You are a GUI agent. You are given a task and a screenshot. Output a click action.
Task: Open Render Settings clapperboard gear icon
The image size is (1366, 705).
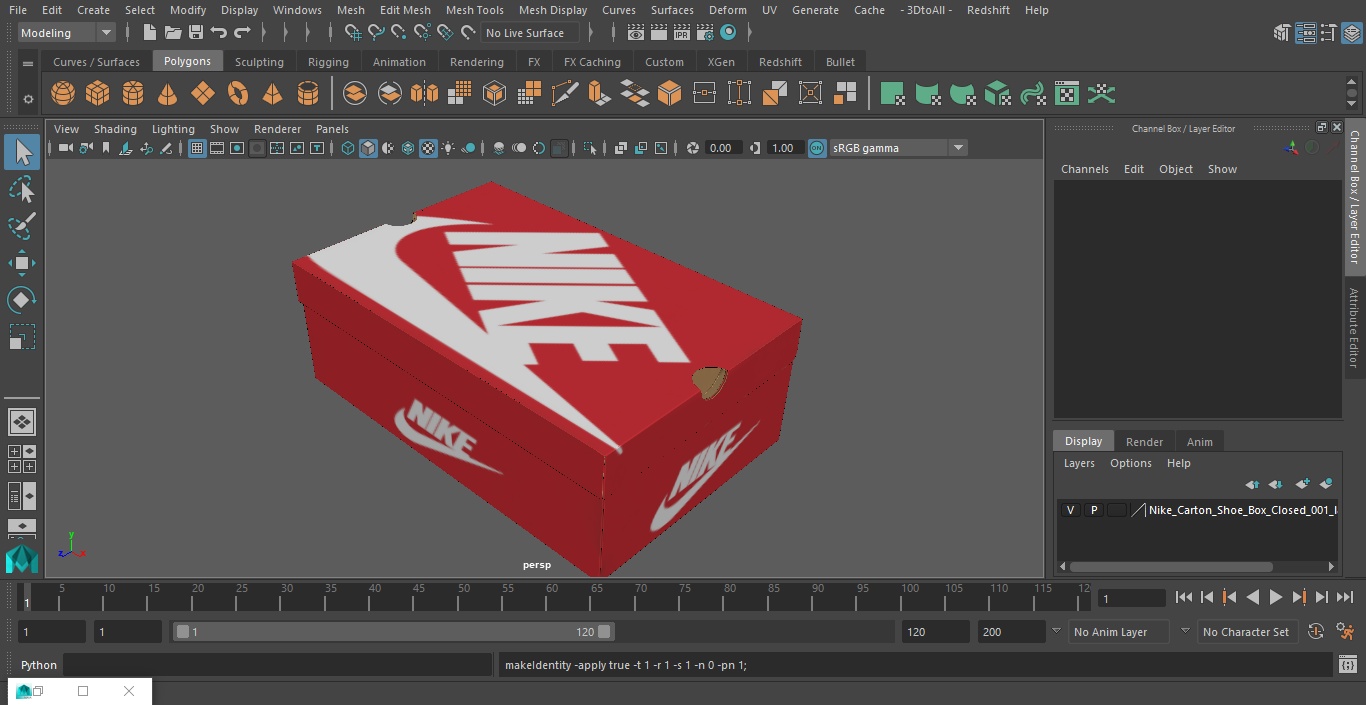coord(705,33)
